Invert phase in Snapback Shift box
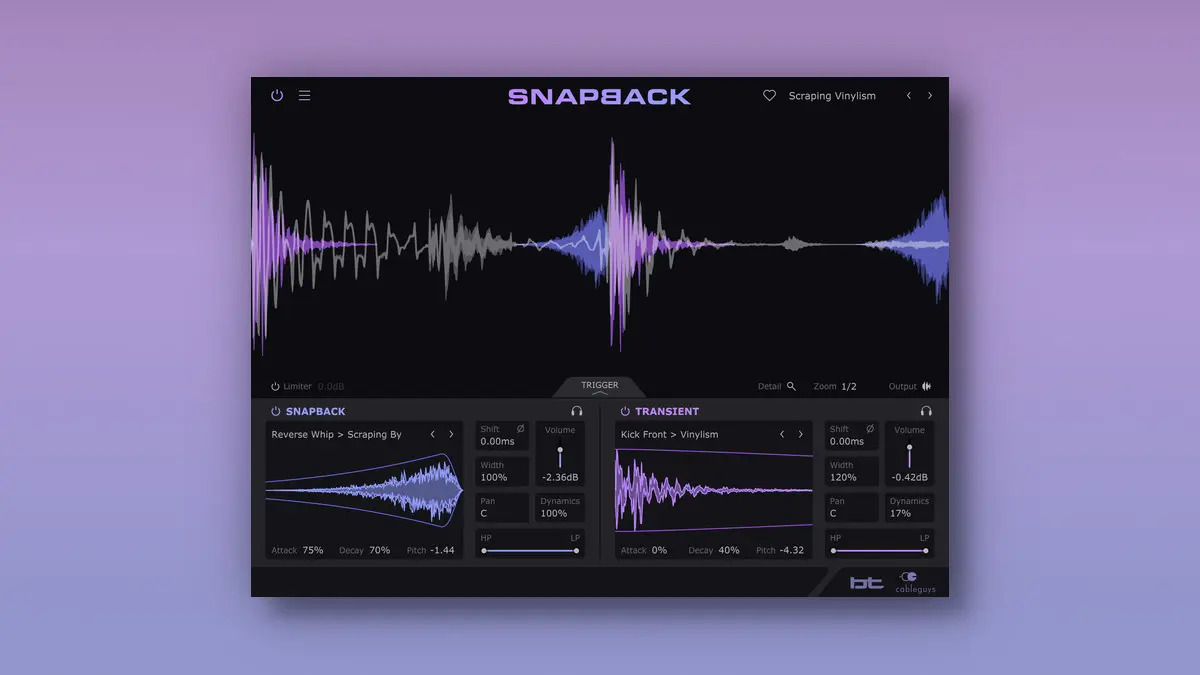1200x675 pixels. click(520, 429)
